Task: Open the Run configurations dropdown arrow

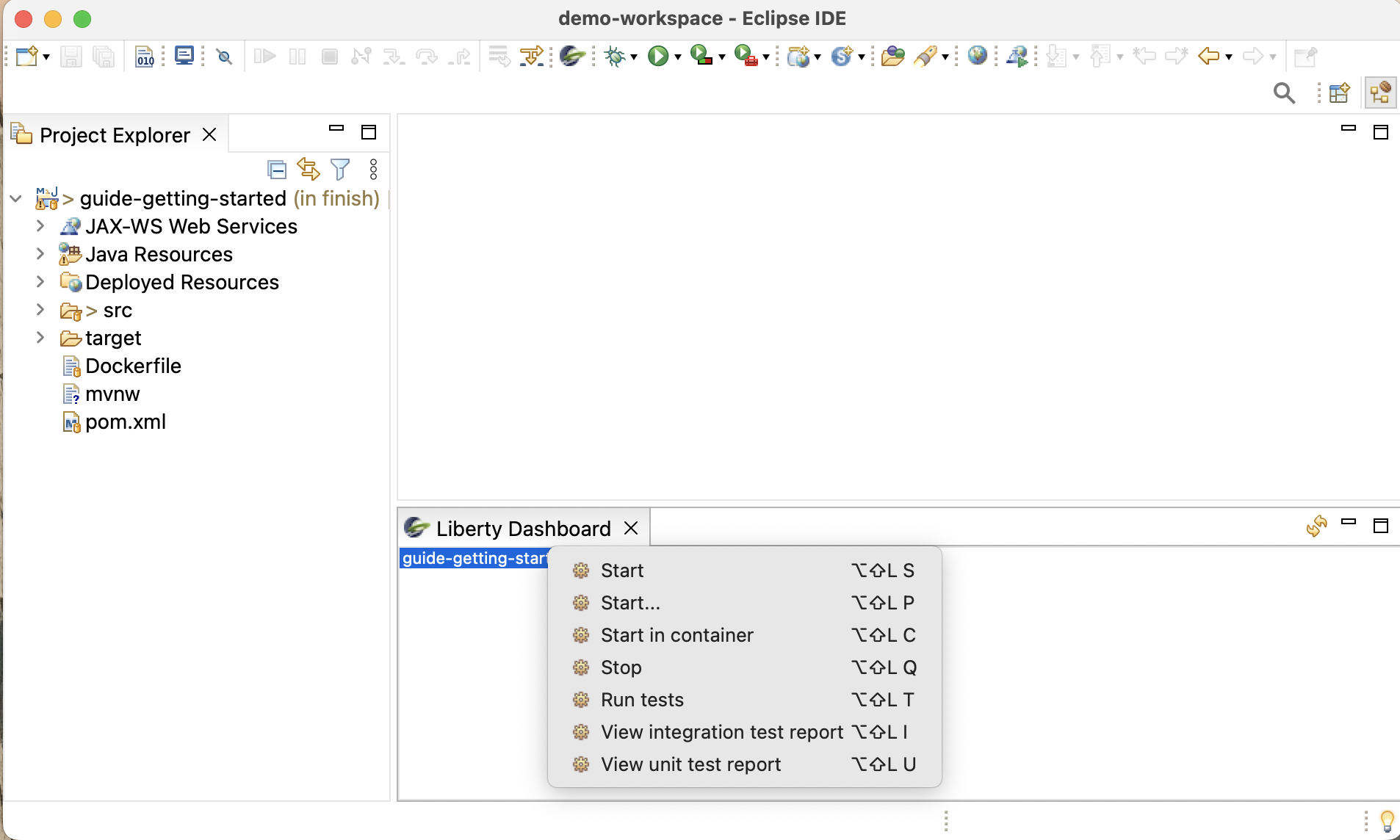Action: tap(677, 57)
